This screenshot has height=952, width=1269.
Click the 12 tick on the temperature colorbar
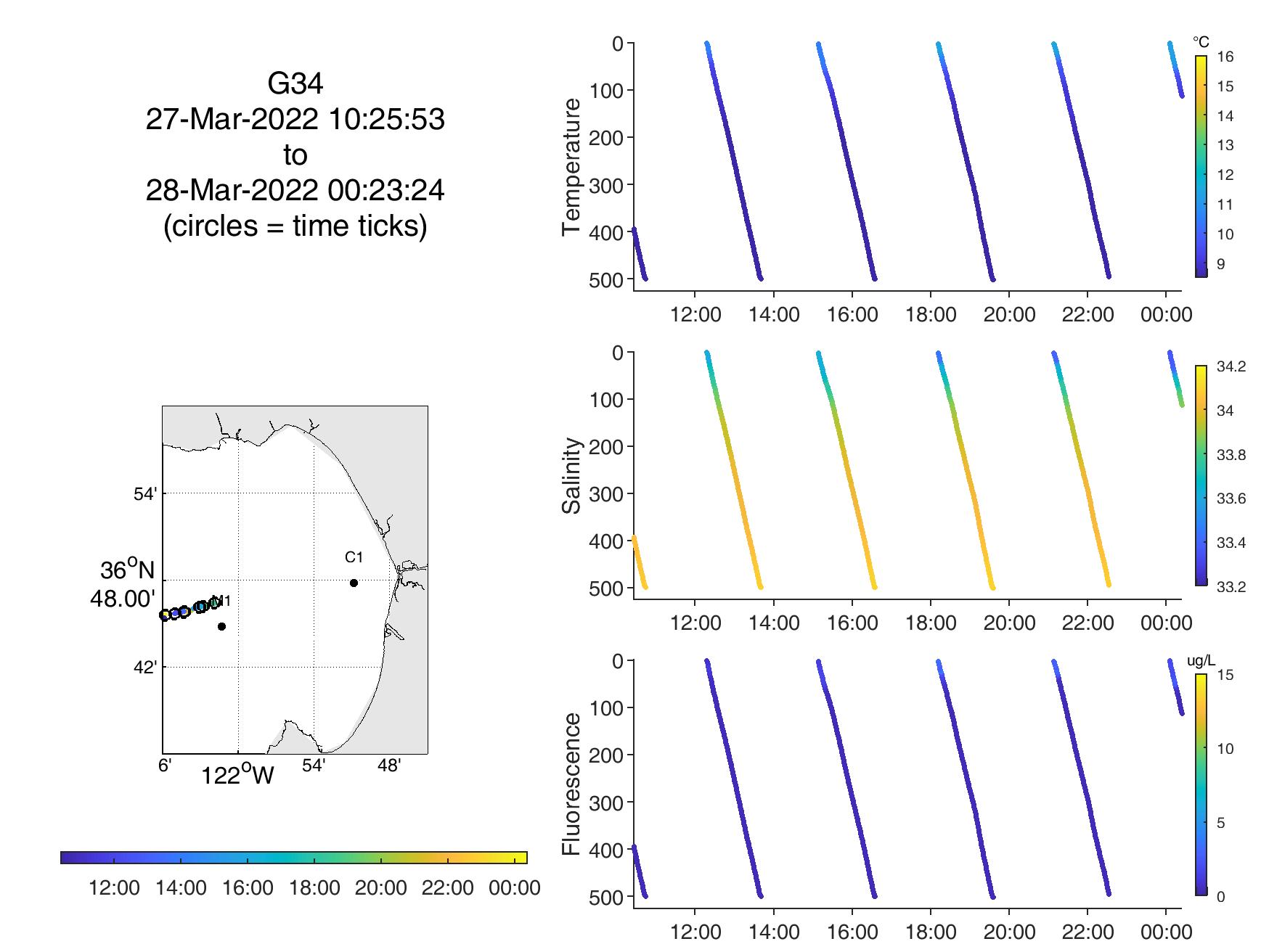(1225, 175)
